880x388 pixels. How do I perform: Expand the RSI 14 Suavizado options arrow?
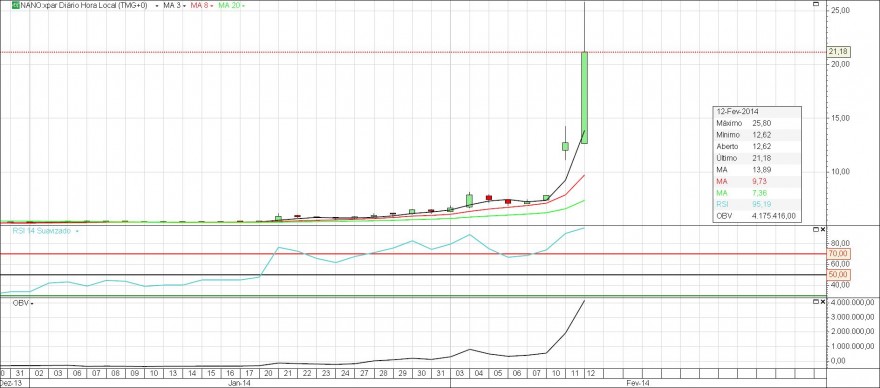(77, 231)
